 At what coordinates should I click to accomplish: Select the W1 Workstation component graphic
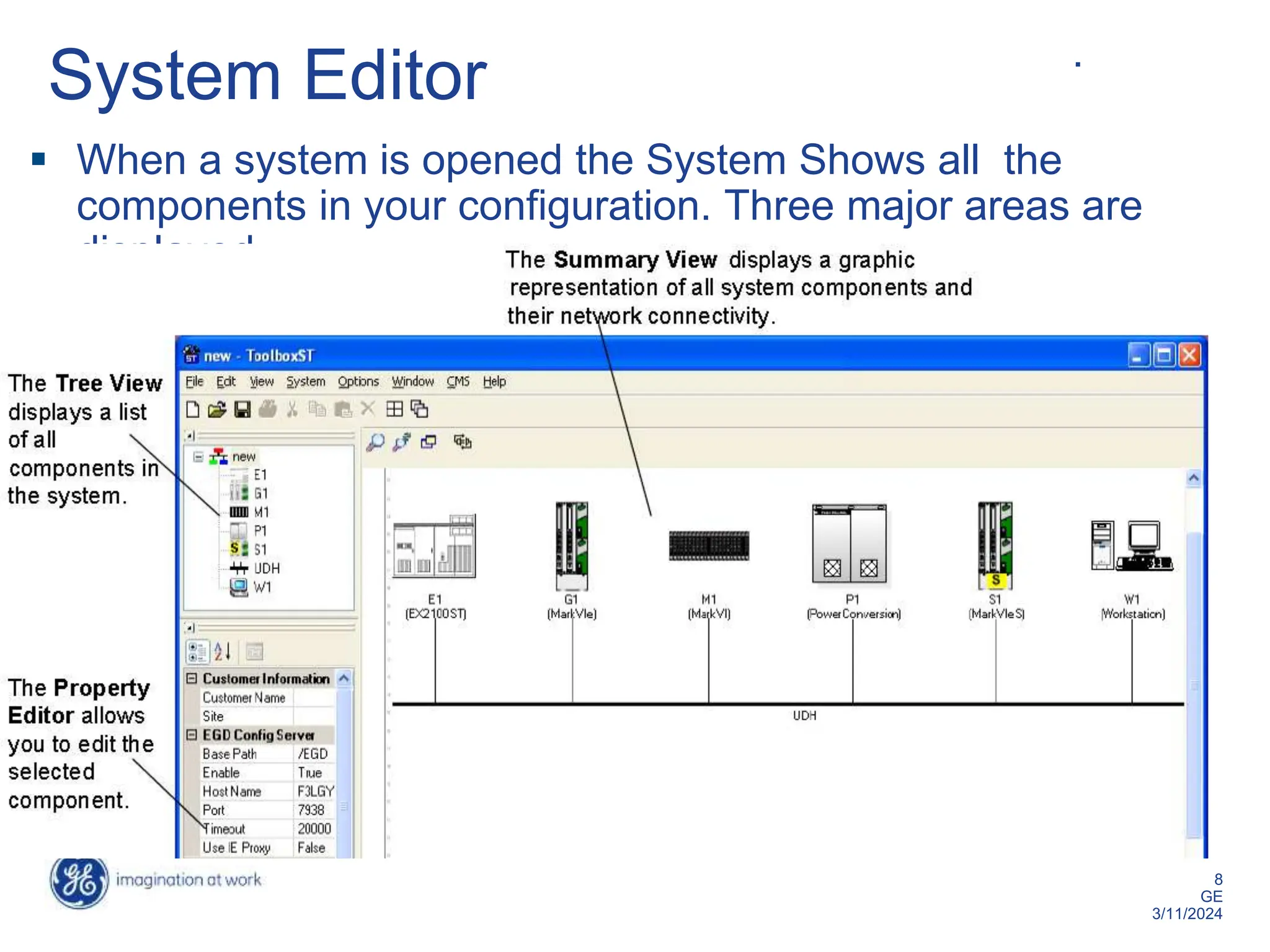[1132, 545]
